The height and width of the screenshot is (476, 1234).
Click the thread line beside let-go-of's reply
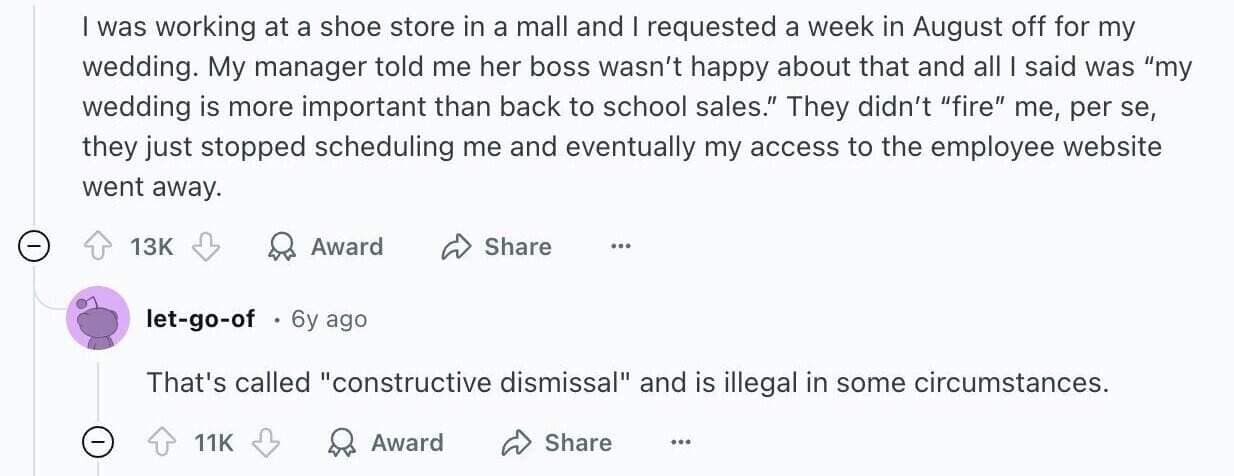(97, 385)
